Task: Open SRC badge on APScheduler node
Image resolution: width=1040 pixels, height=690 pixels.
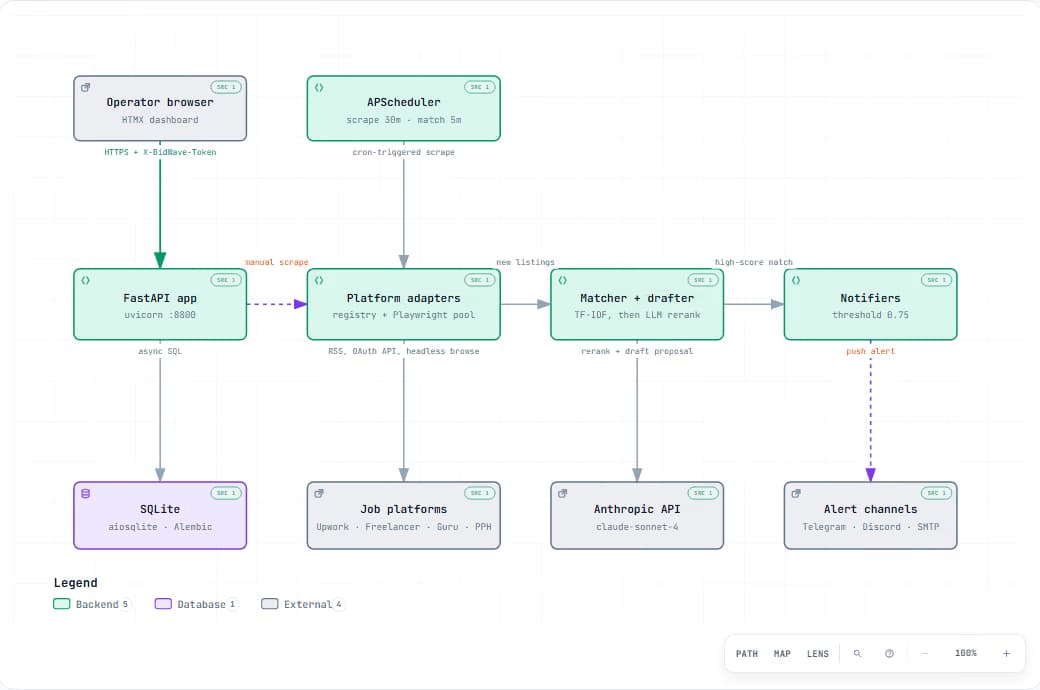Action: pyautogui.click(x=480, y=87)
